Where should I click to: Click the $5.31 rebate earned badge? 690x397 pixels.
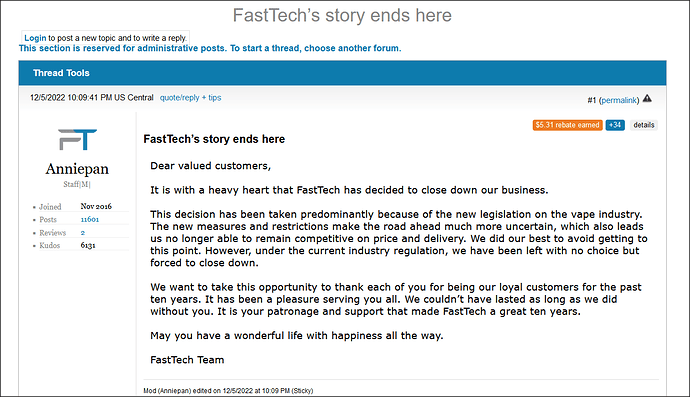click(x=567, y=125)
